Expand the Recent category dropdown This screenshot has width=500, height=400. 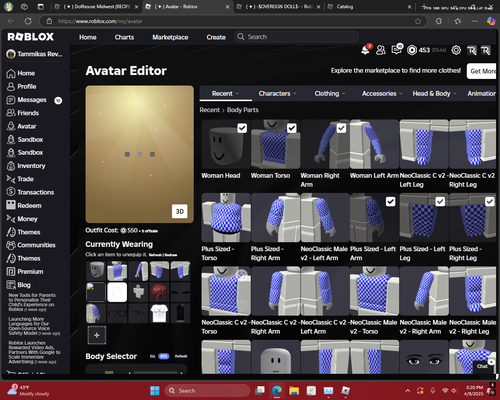tap(225, 94)
